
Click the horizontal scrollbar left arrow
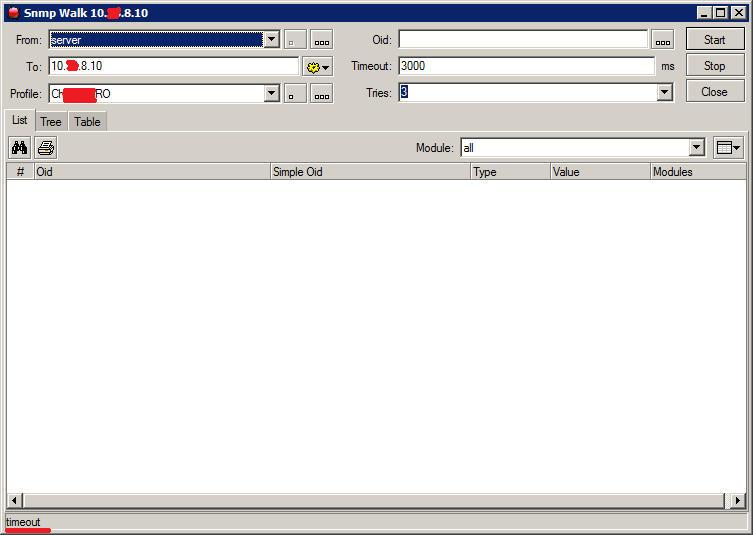tap(14, 500)
